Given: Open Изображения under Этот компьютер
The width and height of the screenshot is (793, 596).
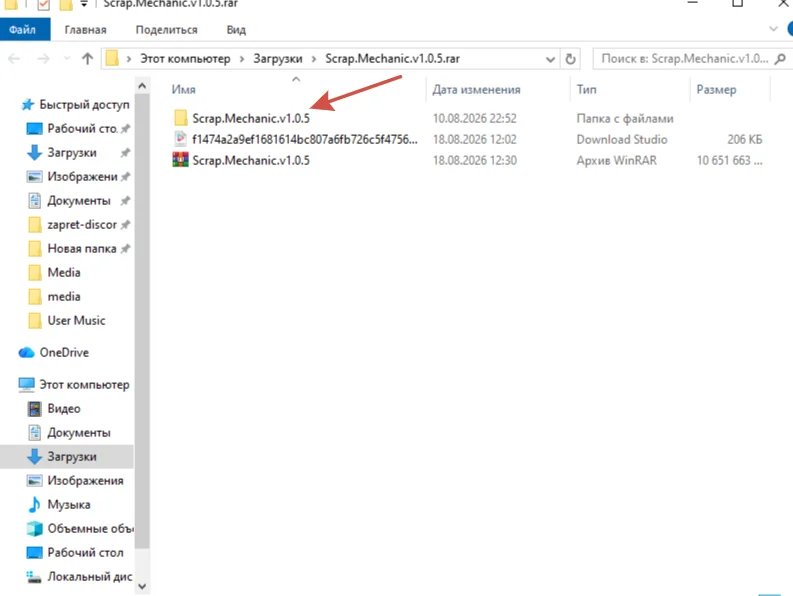Looking at the screenshot, I should tap(85, 481).
